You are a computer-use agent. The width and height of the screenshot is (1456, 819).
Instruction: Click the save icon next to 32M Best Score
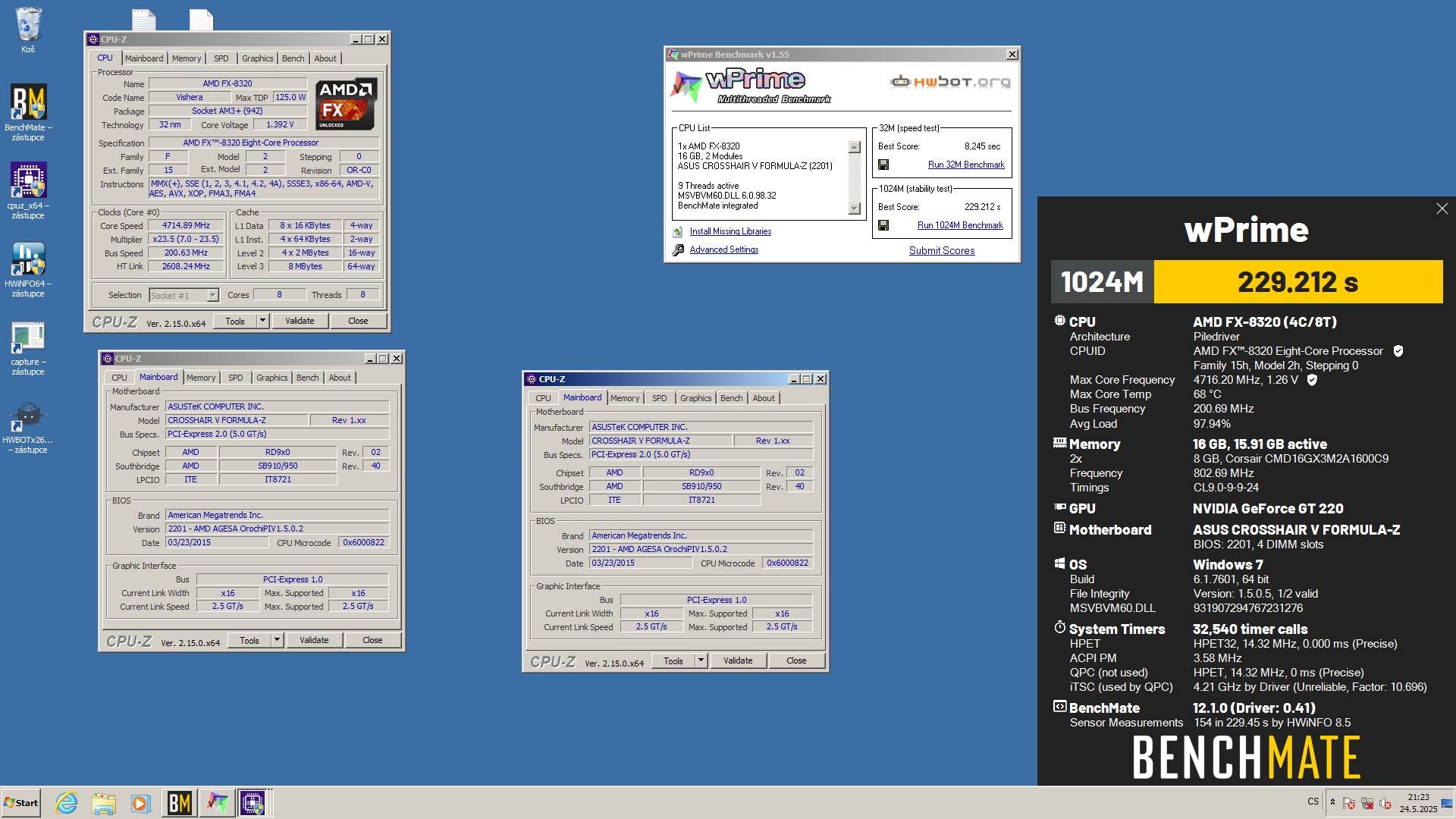tap(883, 165)
